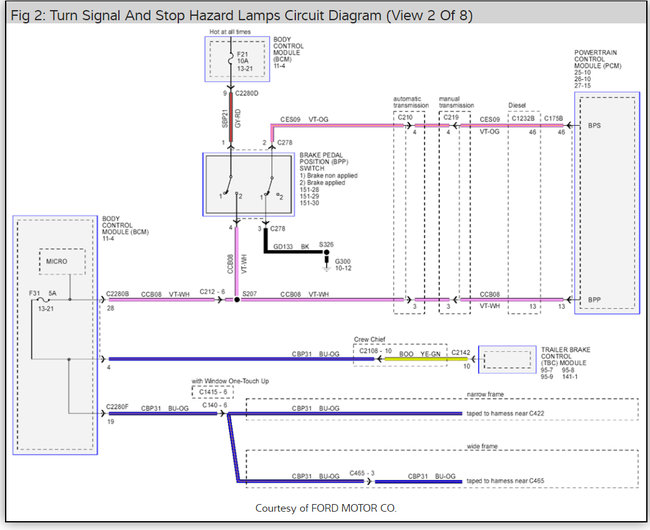The height and width of the screenshot is (530, 650).
Task: Click the MICRO box in the BCM
Action: (62, 261)
